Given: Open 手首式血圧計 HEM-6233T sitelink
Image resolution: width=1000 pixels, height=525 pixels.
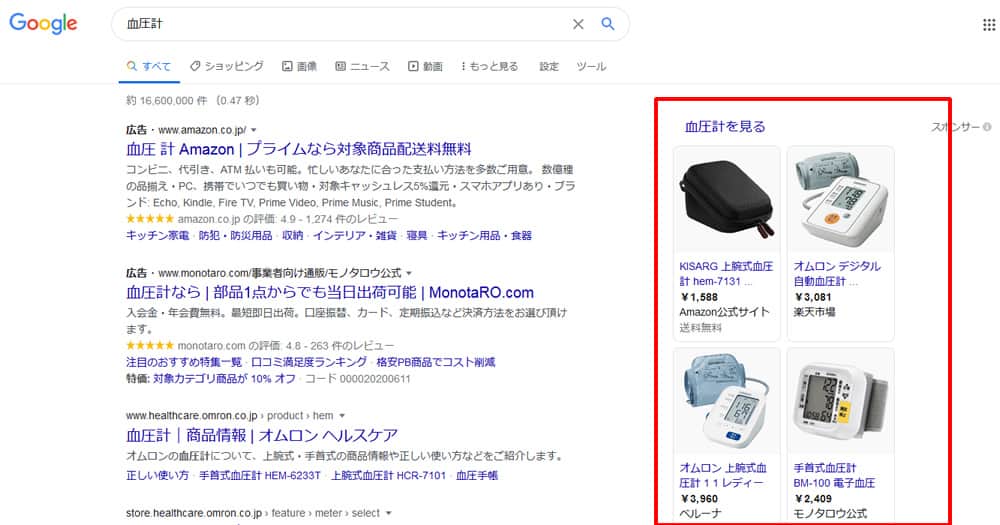Looking at the screenshot, I should (260, 476).
